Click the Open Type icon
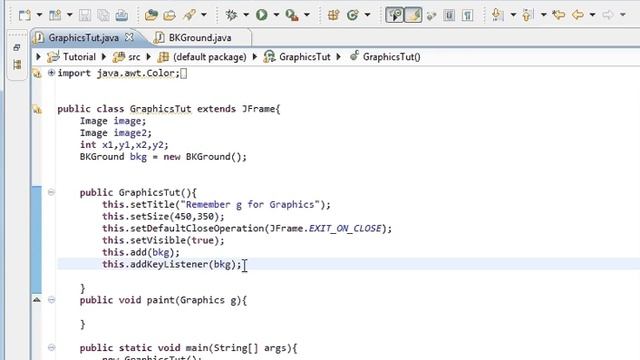Image resolution: width=640 pixels, height=360 pixels. tap(151, 15)
